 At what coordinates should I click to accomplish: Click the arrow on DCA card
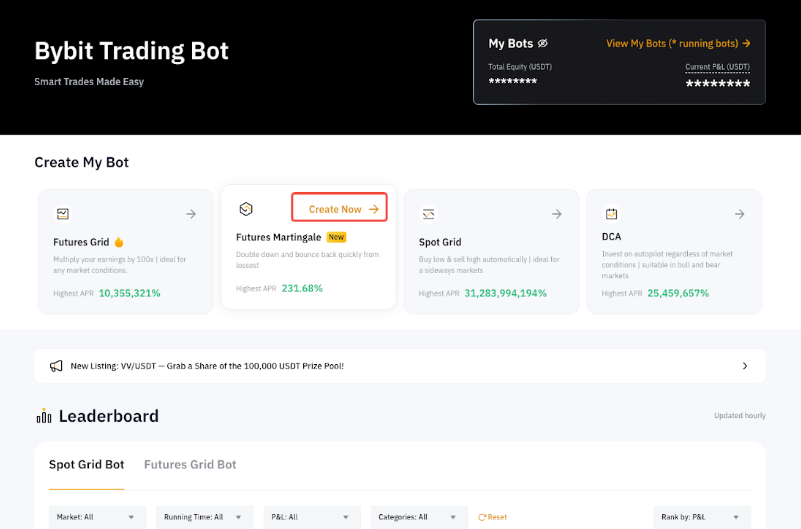739,214
